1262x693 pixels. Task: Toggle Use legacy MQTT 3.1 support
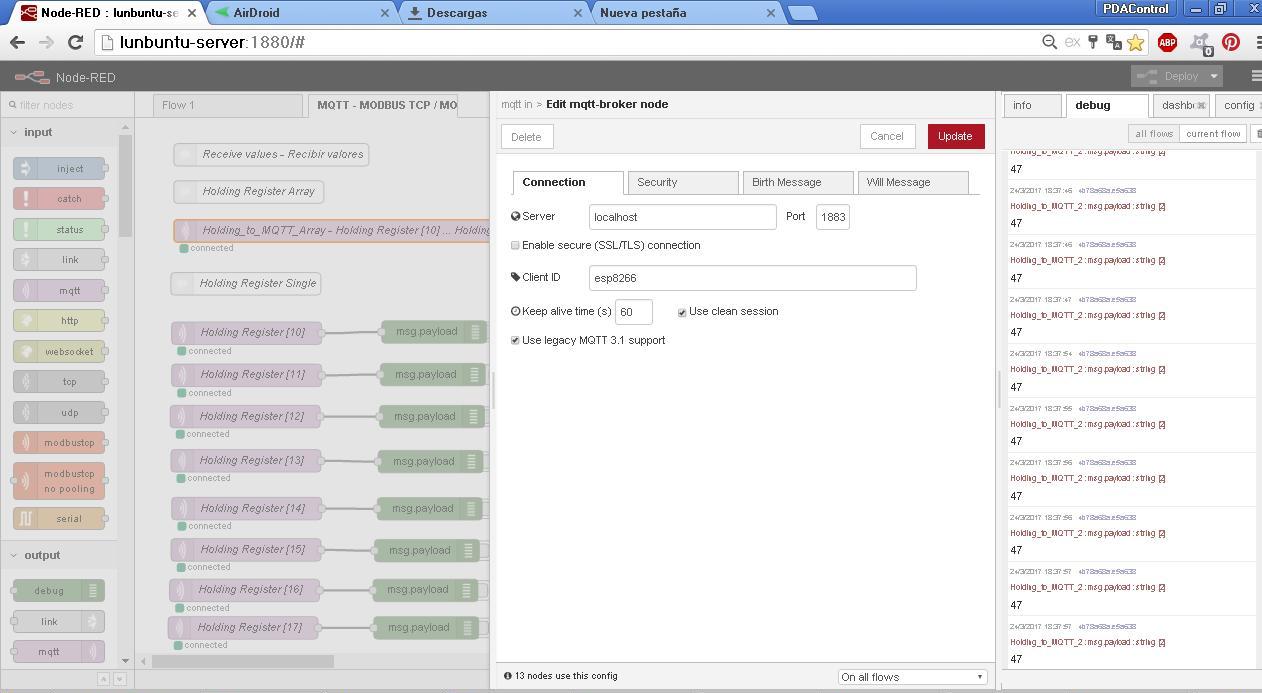click(x=515, y=341)
